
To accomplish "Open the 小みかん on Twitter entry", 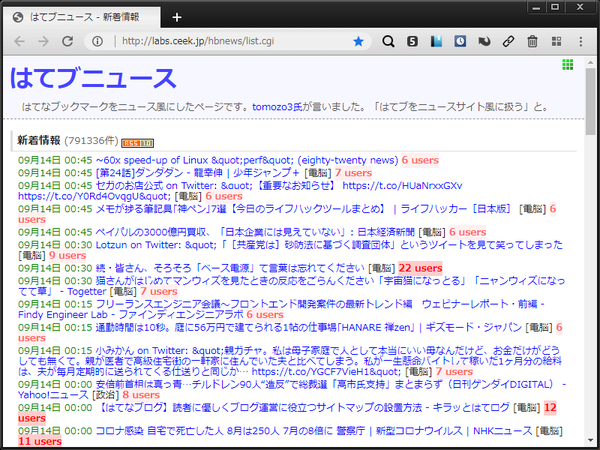I will pyautogui.click(x=290, y=361).
